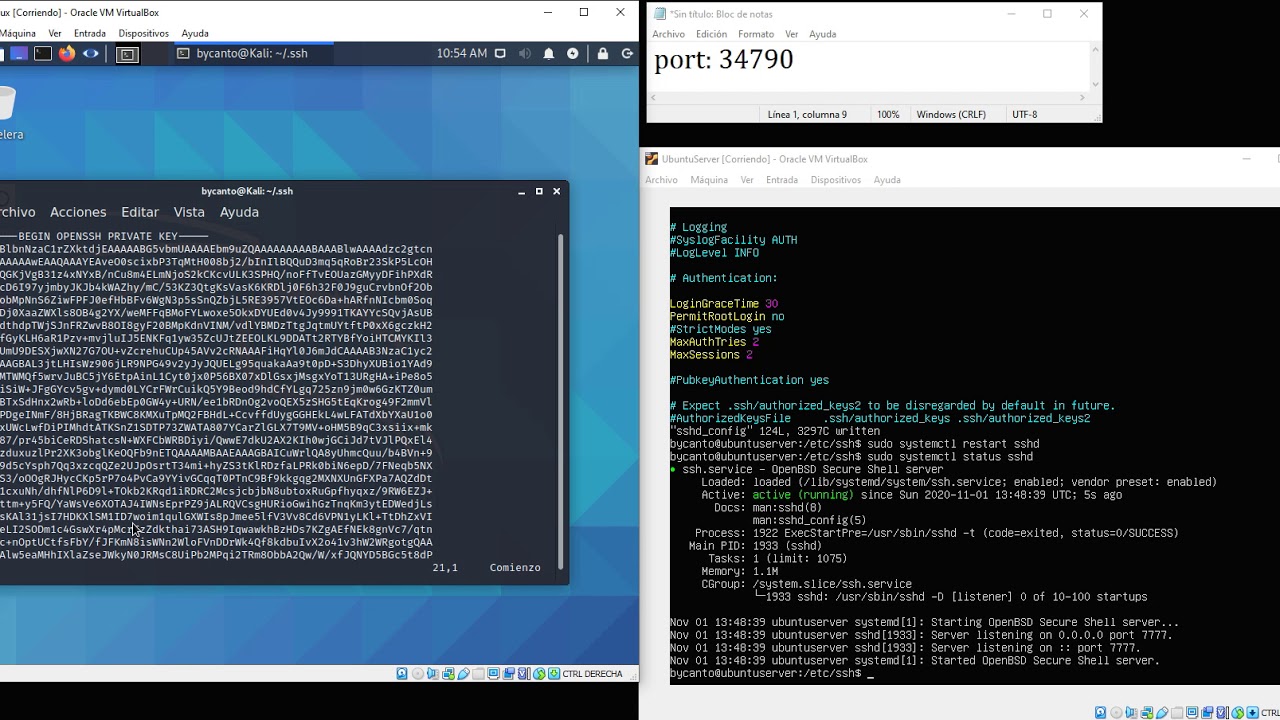Viewport: 1280px width, 720px height.
Task: Open the notifications bell in Kali tray
Action: point(550,53)
